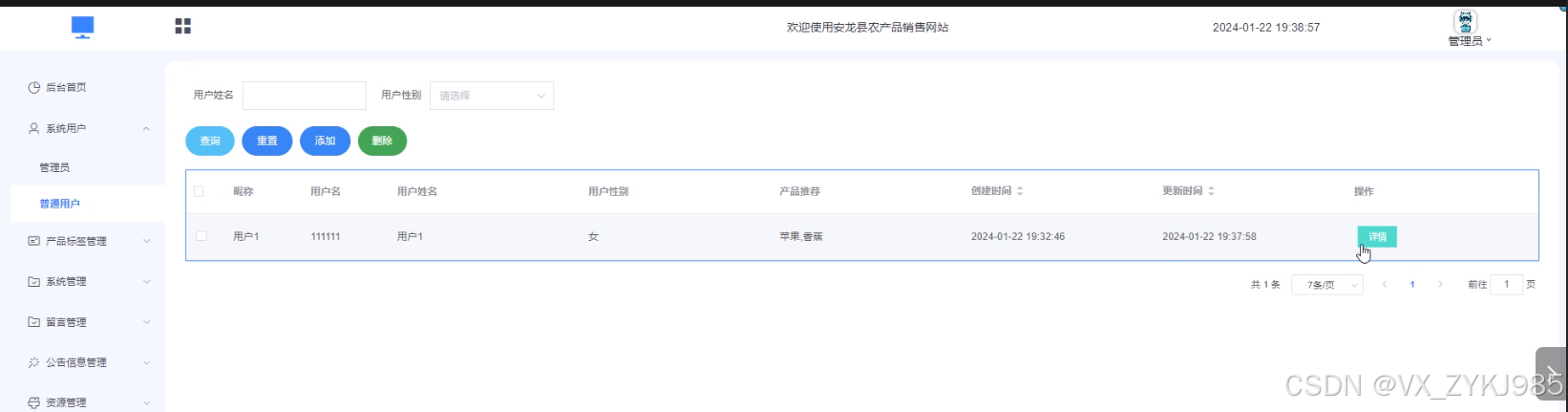Image resolution: width=1568 pixels, height=412 pixels.
Task: Expand the 公告信息管理 chevron
Action: tap(146, 362)
